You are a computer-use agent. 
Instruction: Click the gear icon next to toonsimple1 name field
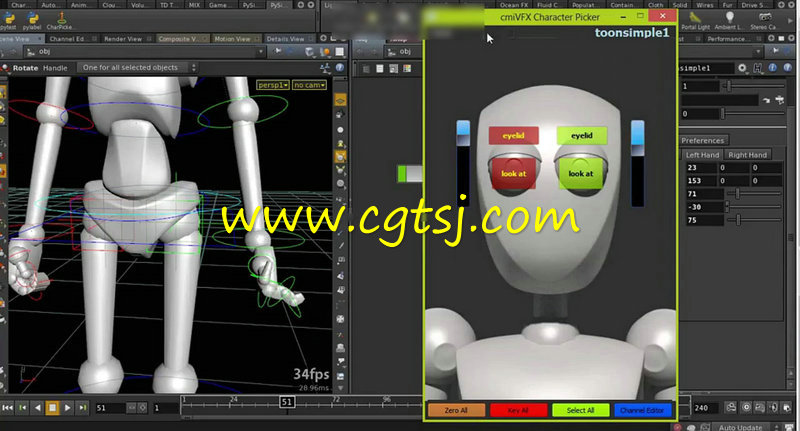pos(742,68)
